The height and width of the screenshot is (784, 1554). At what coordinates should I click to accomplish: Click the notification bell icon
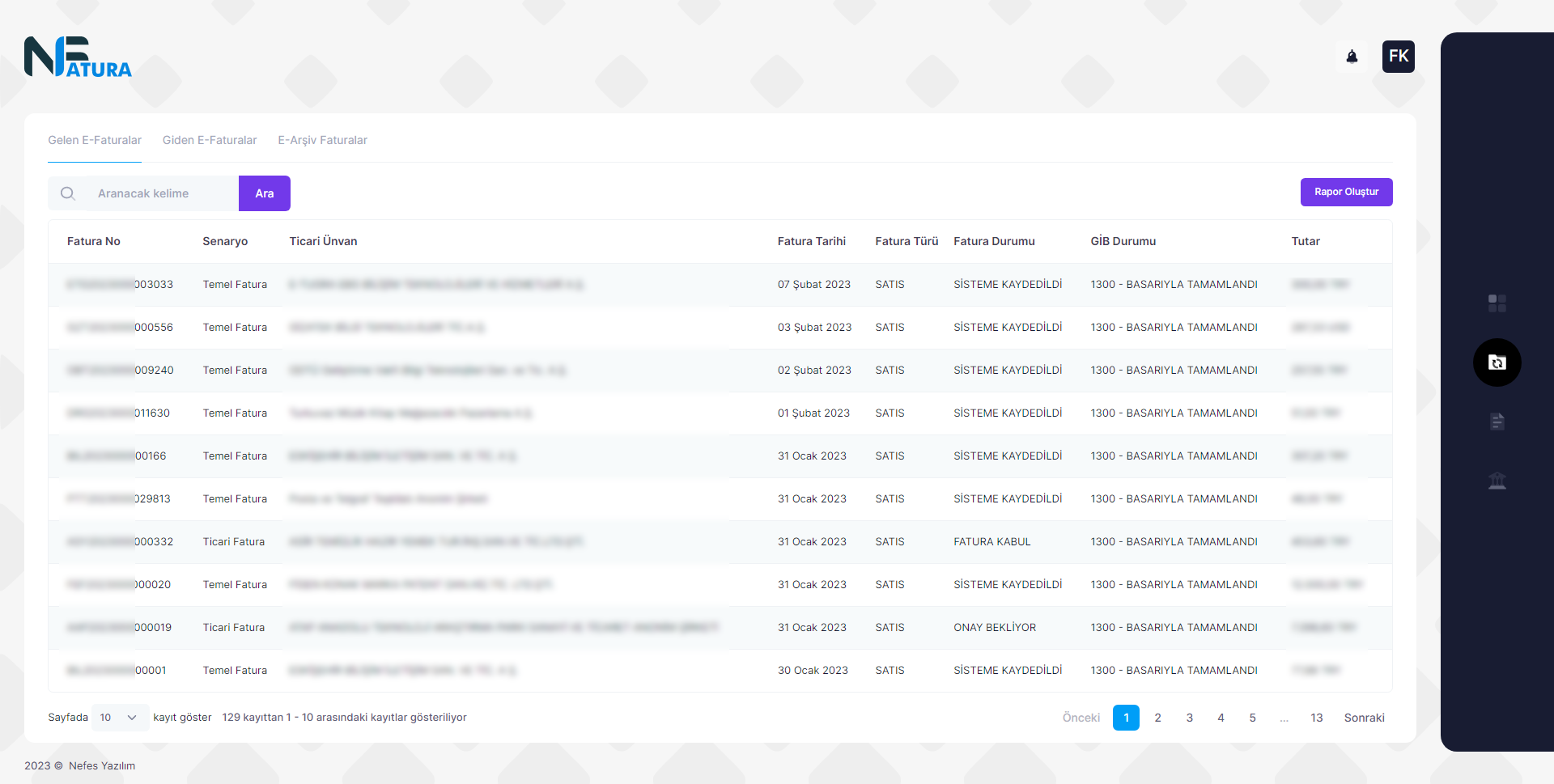tap(1352, 57)
